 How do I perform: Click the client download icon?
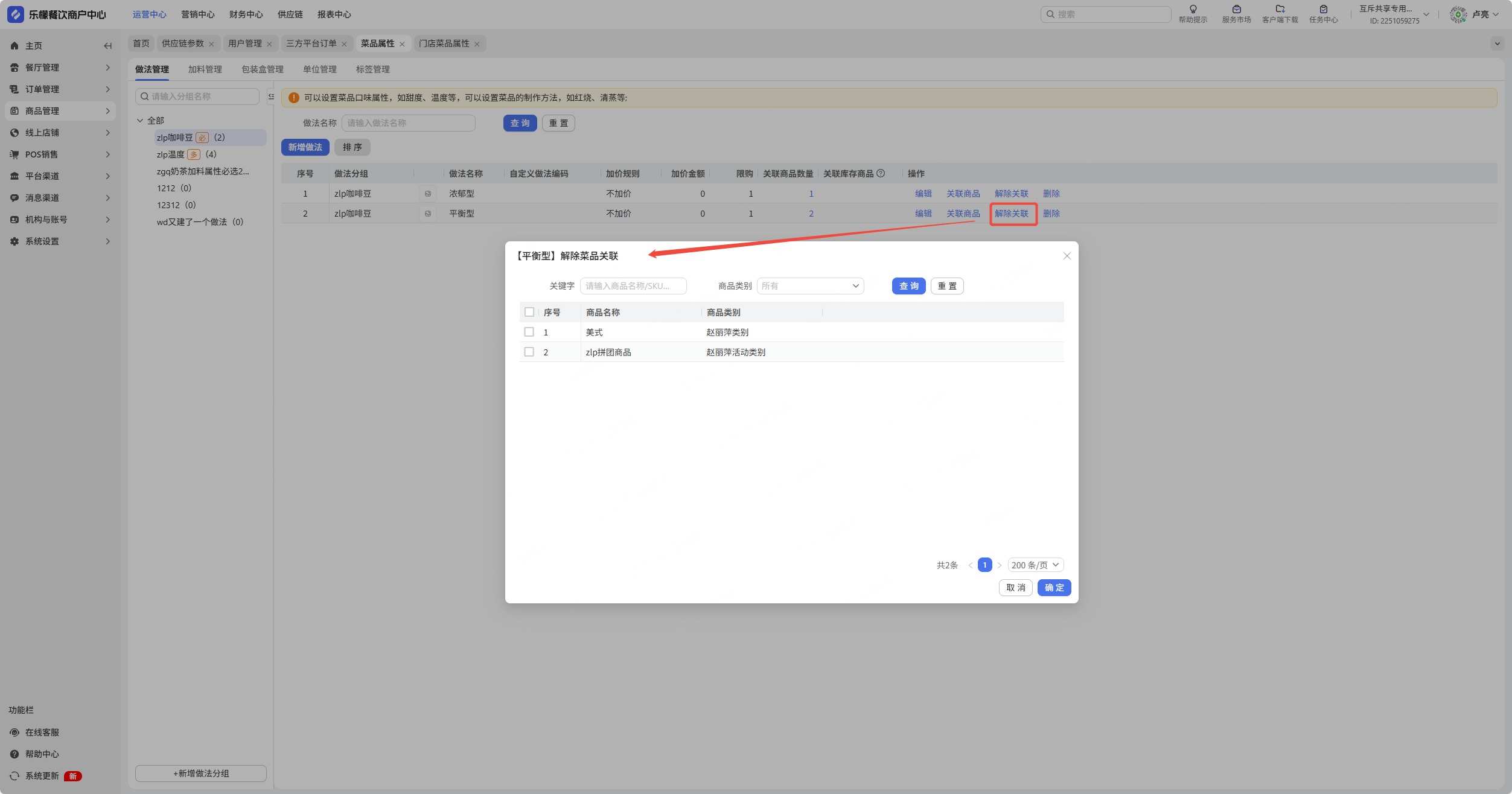coord(1280,9)
